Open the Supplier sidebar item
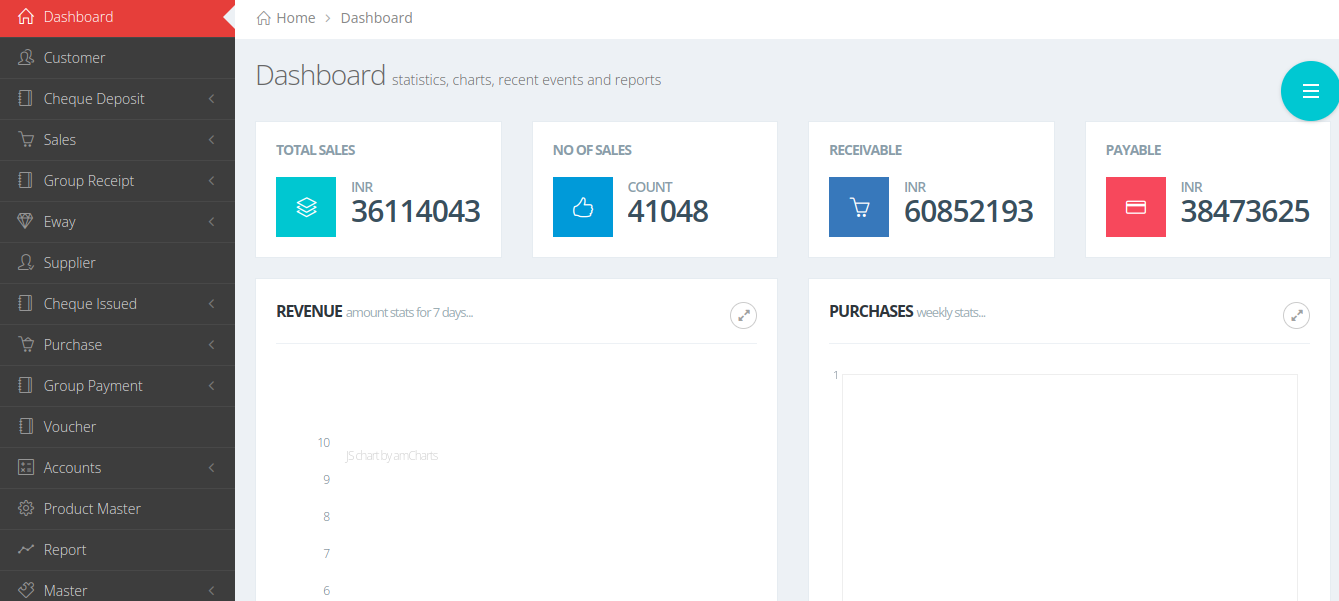This screenshot has height=601, width=1339. 69,263
